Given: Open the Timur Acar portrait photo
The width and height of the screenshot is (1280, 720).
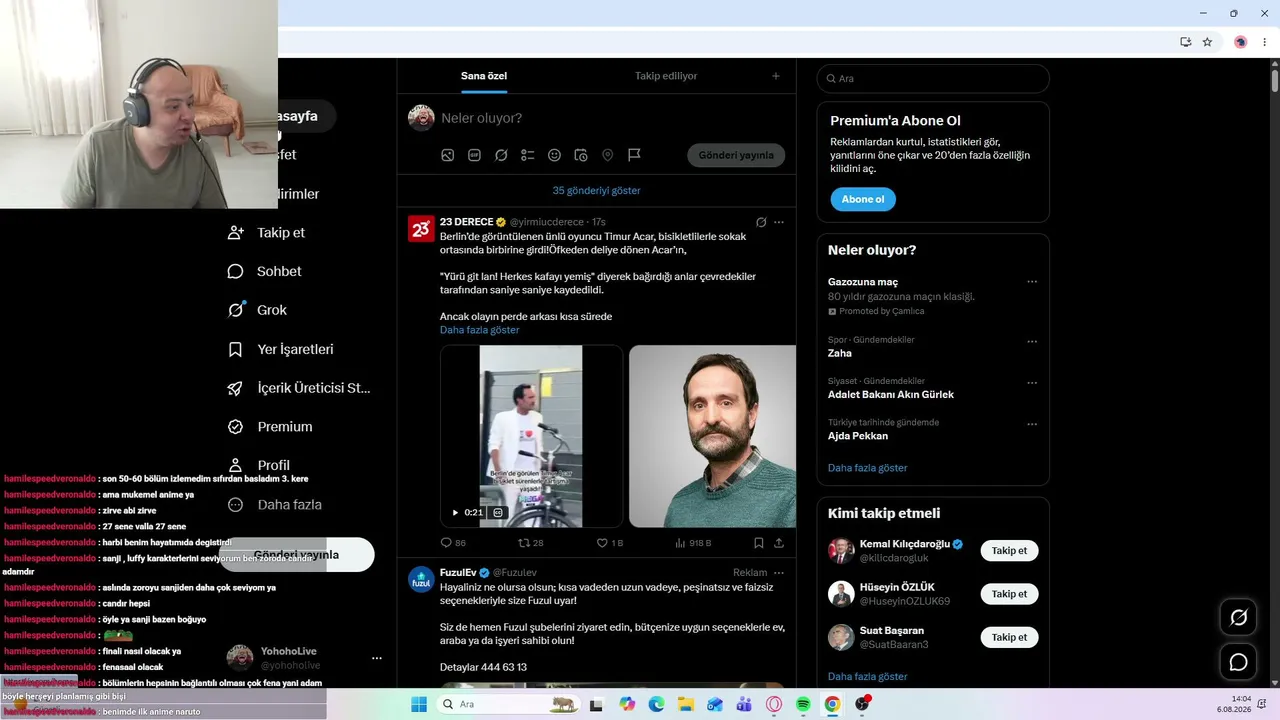Looking at the screenshot, I should 712,436.
